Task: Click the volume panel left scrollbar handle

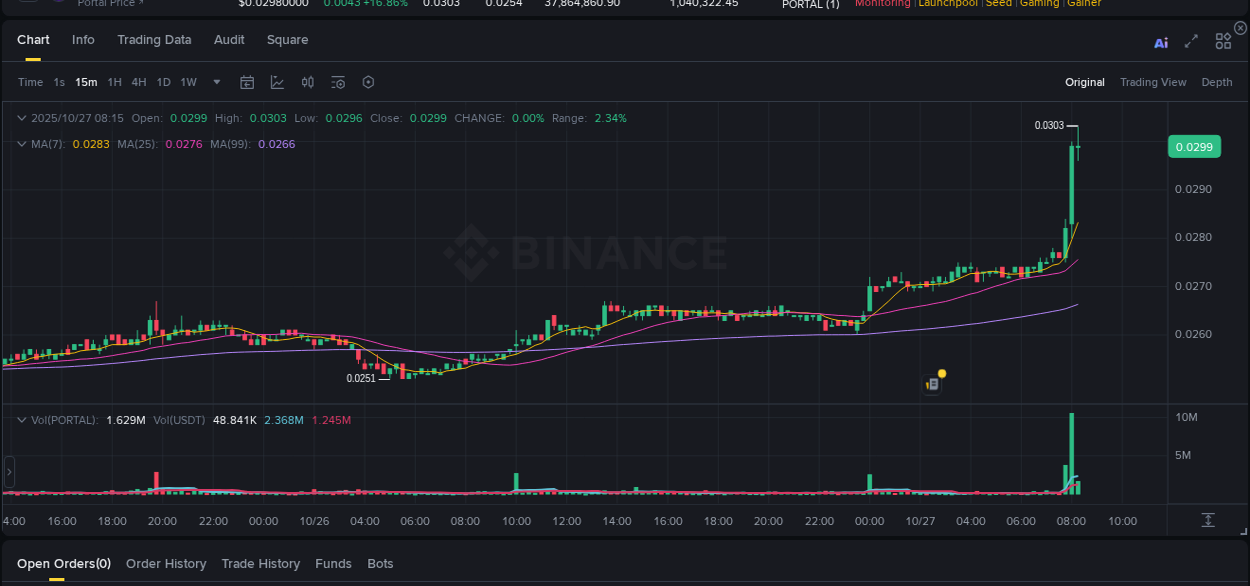Action: (x=8, y=470)
